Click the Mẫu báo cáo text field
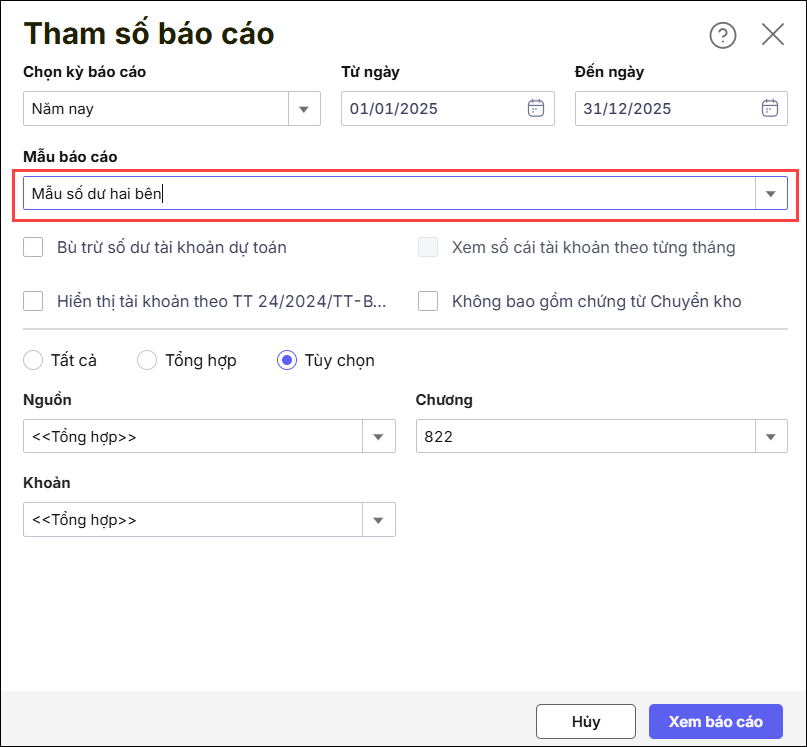This screenshot has height=747, width=807. pyautogui.click(x=385, y=194)
